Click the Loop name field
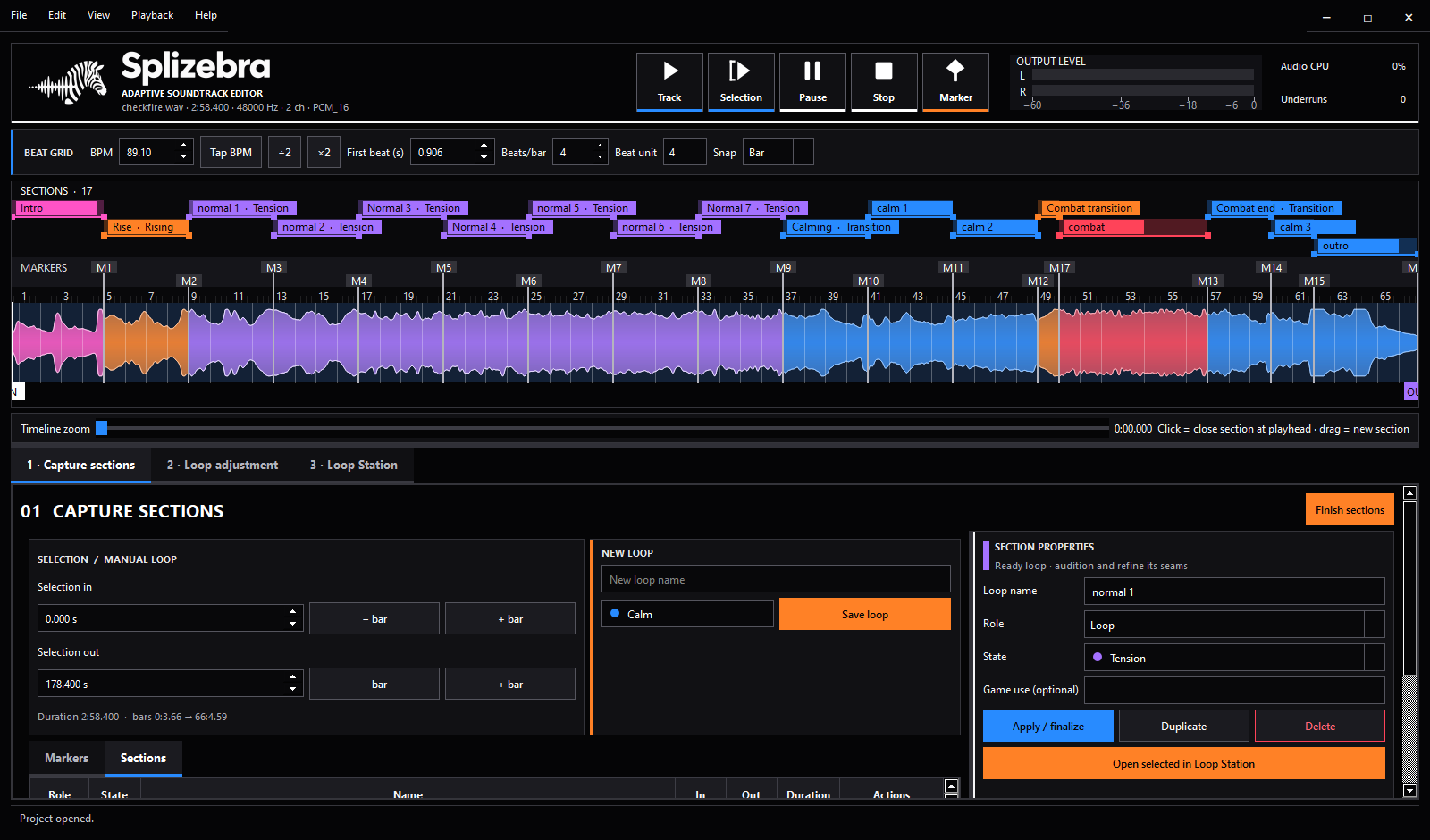Image resolution: width=1430 pixels, height=840 pixels. click(x=1234, y=592)
